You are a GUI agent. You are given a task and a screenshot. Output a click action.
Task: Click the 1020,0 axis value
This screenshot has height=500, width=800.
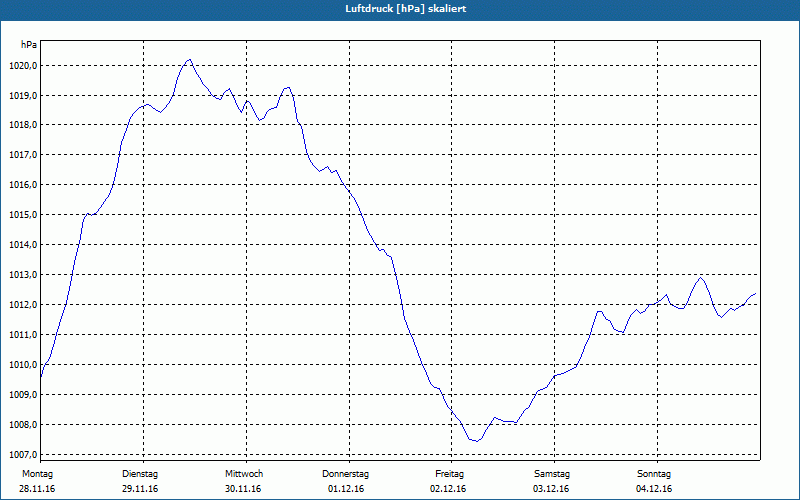(x=23, y=66)
